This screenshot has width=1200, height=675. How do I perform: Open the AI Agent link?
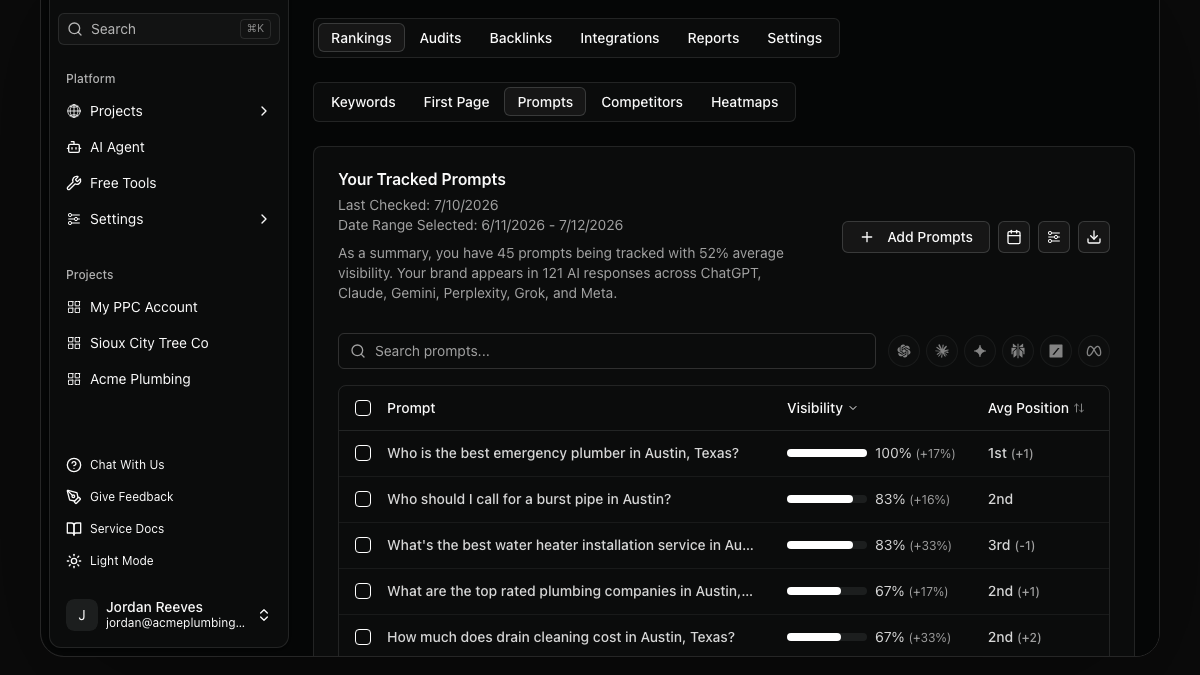[117, 147]
